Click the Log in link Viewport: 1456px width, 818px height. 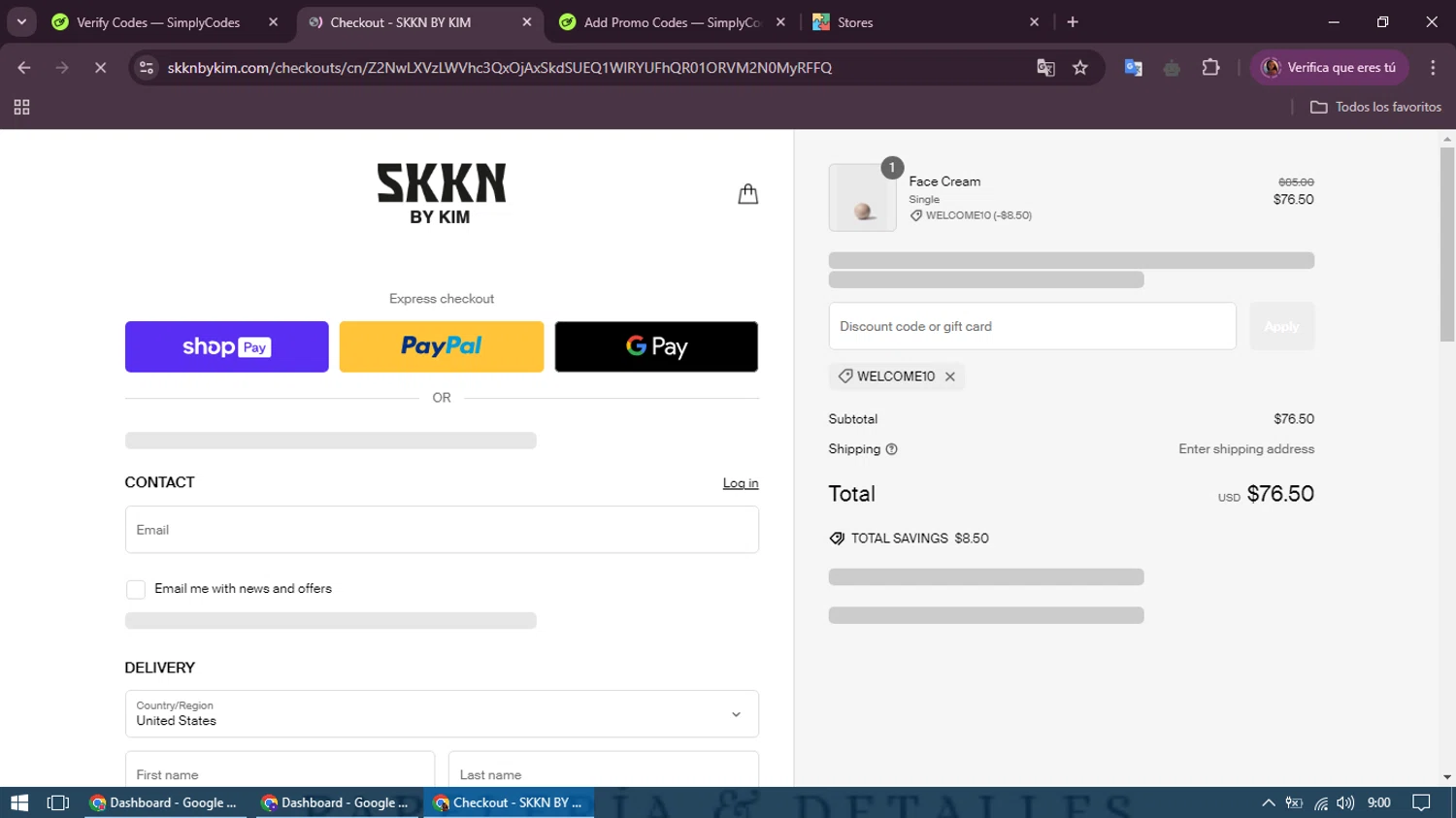coord(741,483)
